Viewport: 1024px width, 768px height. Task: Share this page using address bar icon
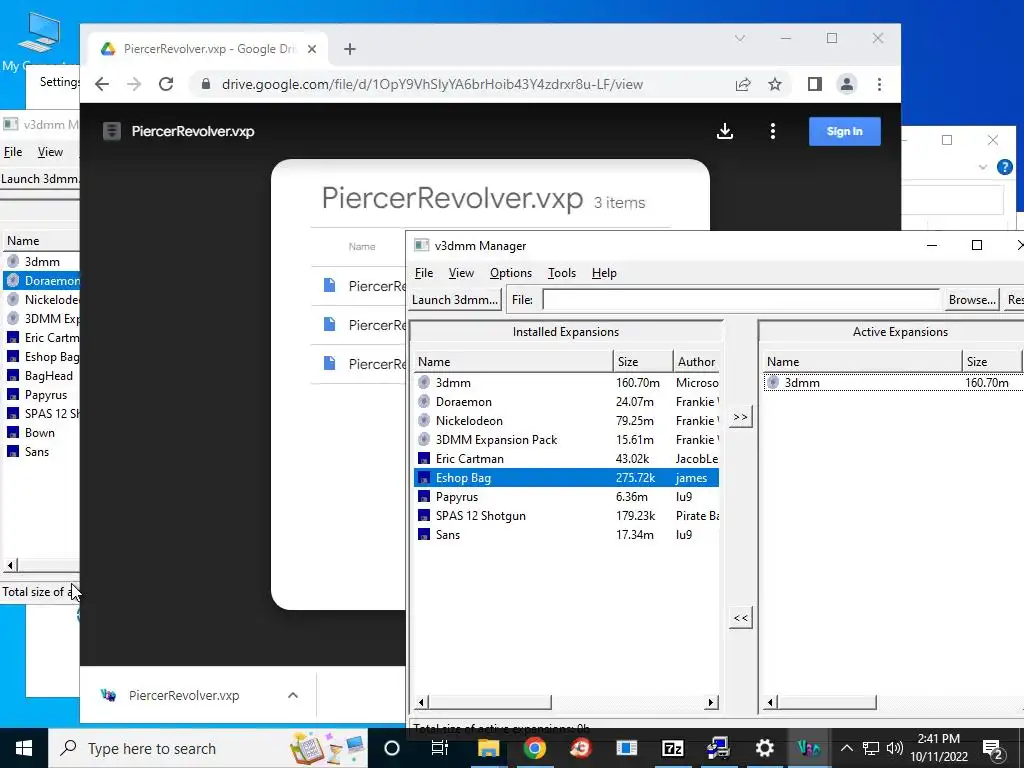coord(743,84)
